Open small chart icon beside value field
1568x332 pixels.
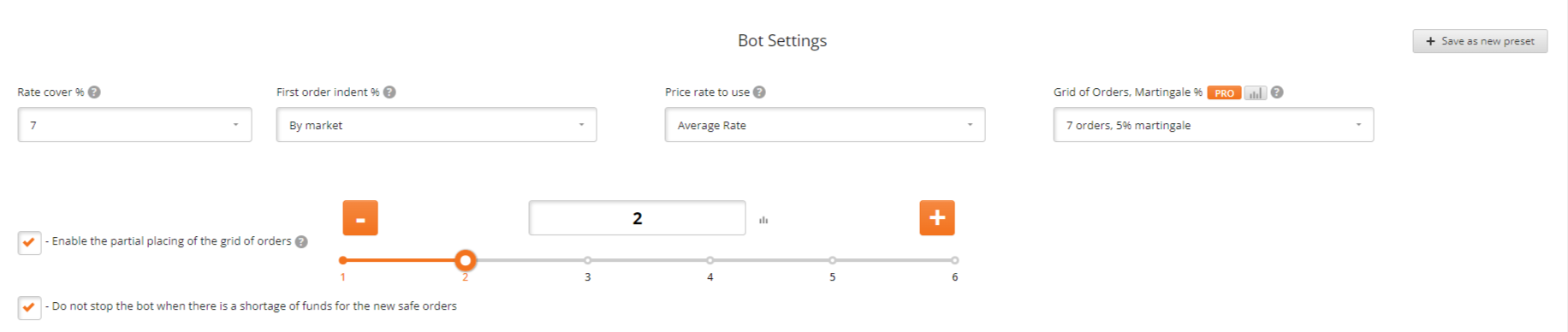click(763, 220)
